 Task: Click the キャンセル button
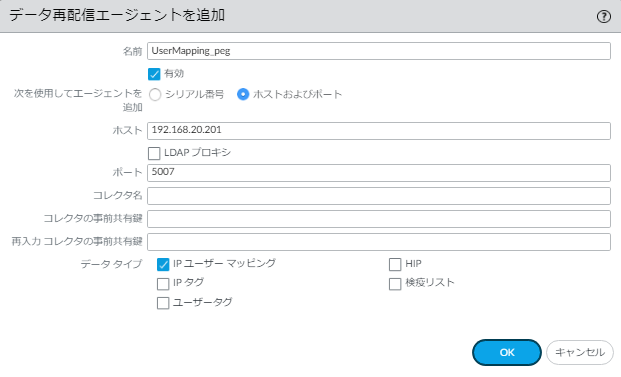point(580,352)
